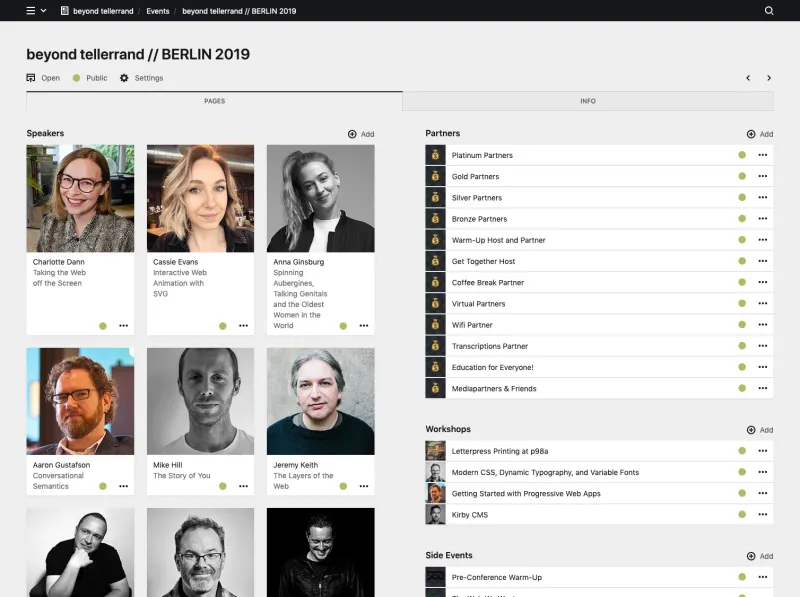Click Events in the breadcrumb navigation

coord(157,11)
